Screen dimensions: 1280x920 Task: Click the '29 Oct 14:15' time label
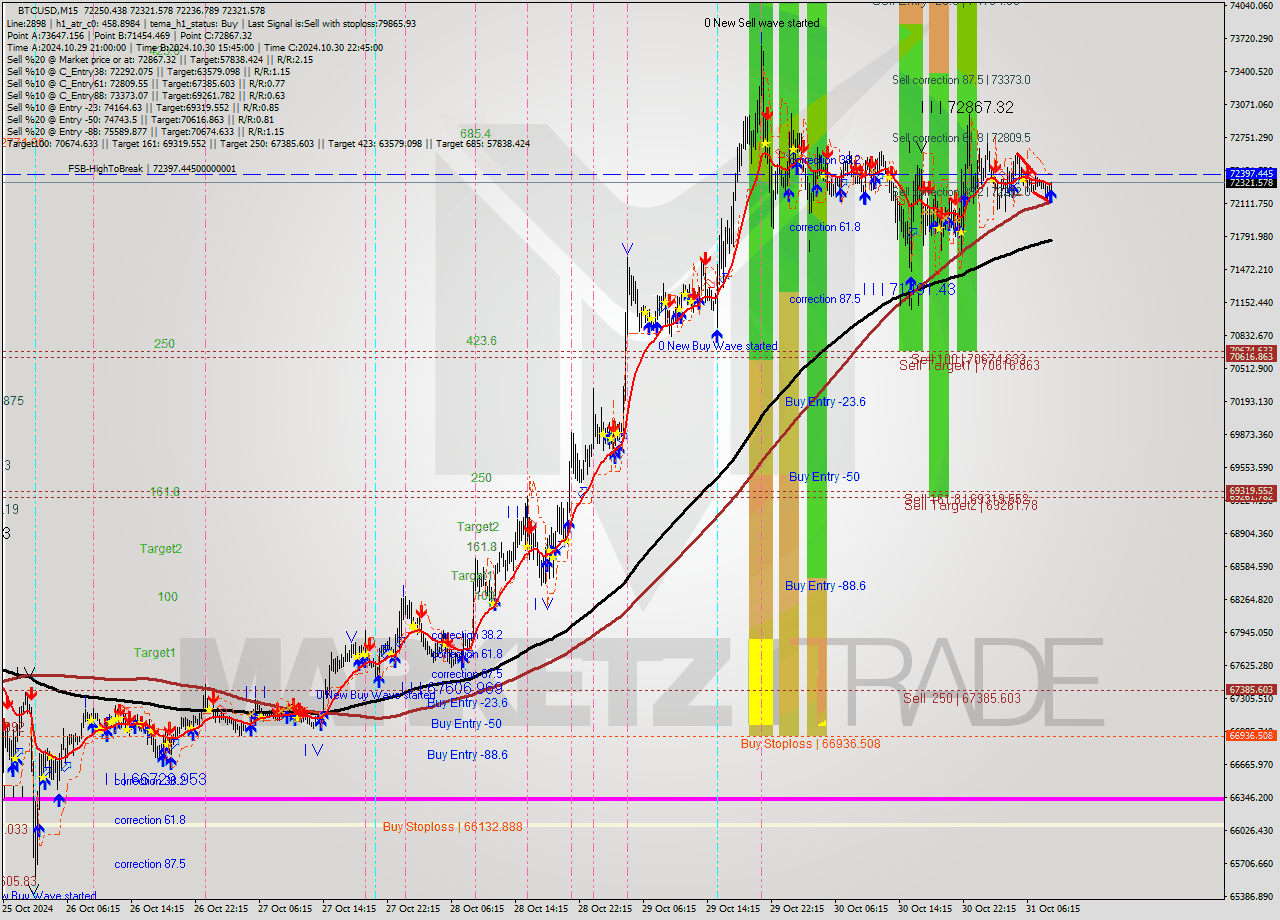(733, 909)
